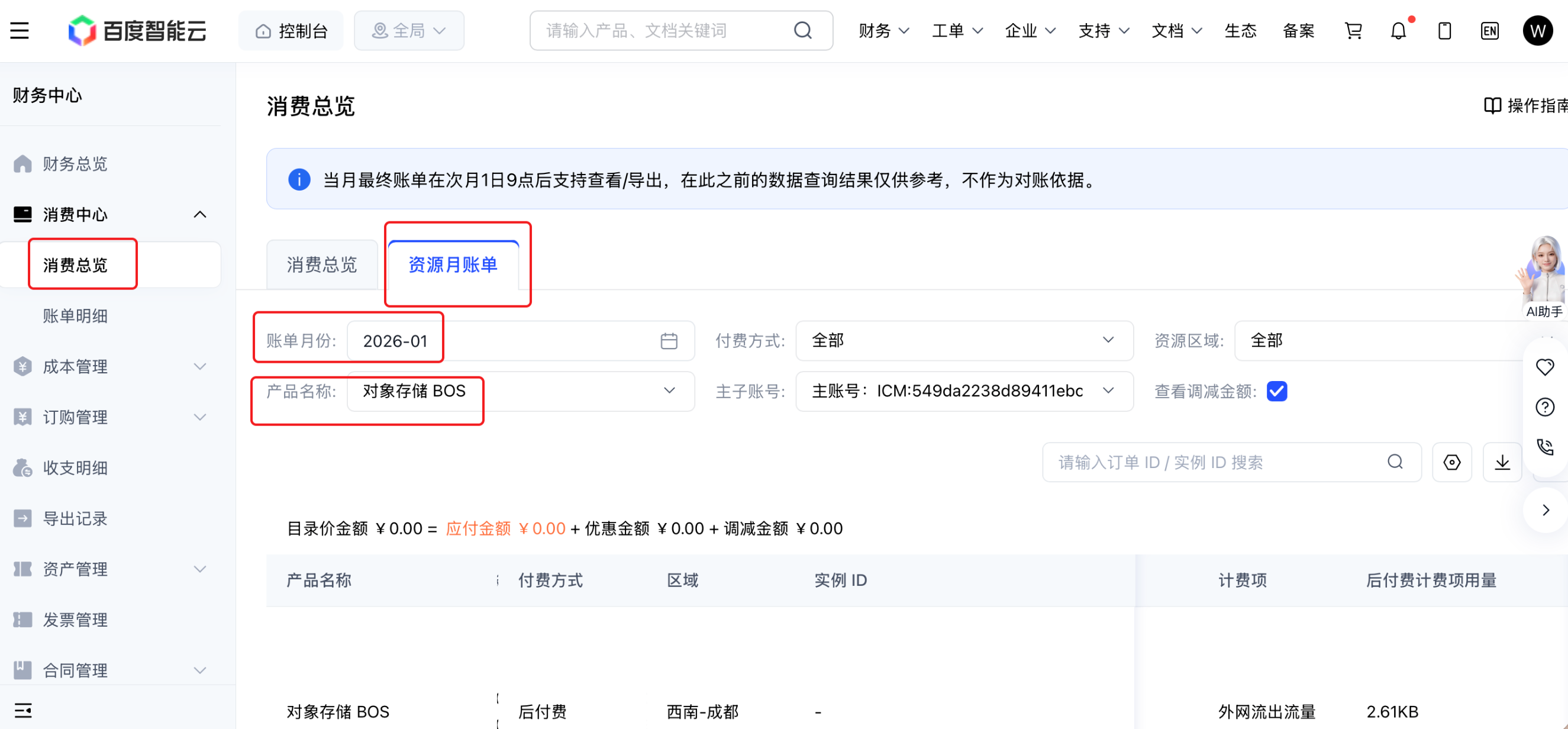Viewport: 1568px width, 729px height.
Task: Click the search magnifier in top bar
Action: (x=803, y=30)
